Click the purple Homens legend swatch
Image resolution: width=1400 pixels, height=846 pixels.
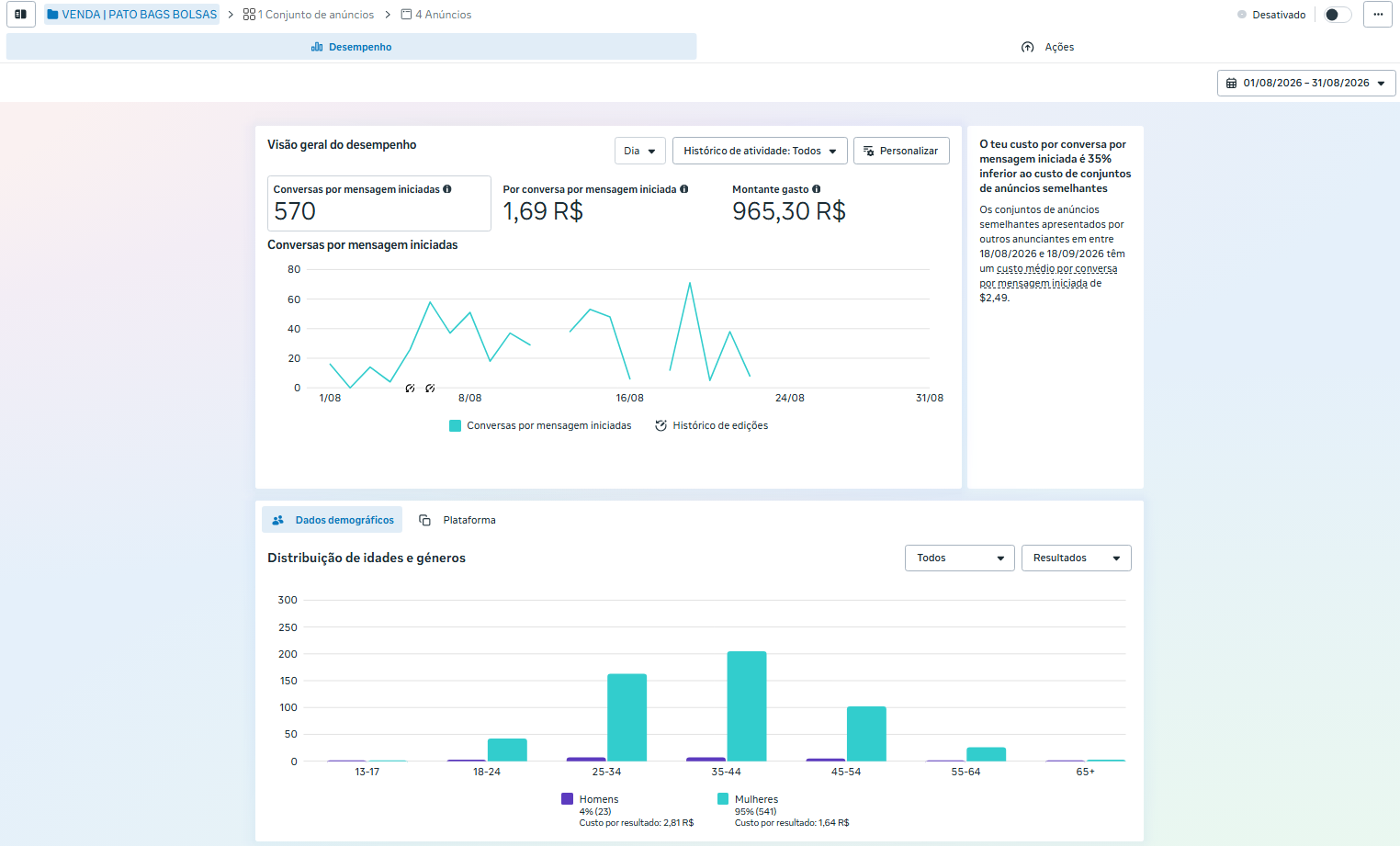click(x=568, y=799)
